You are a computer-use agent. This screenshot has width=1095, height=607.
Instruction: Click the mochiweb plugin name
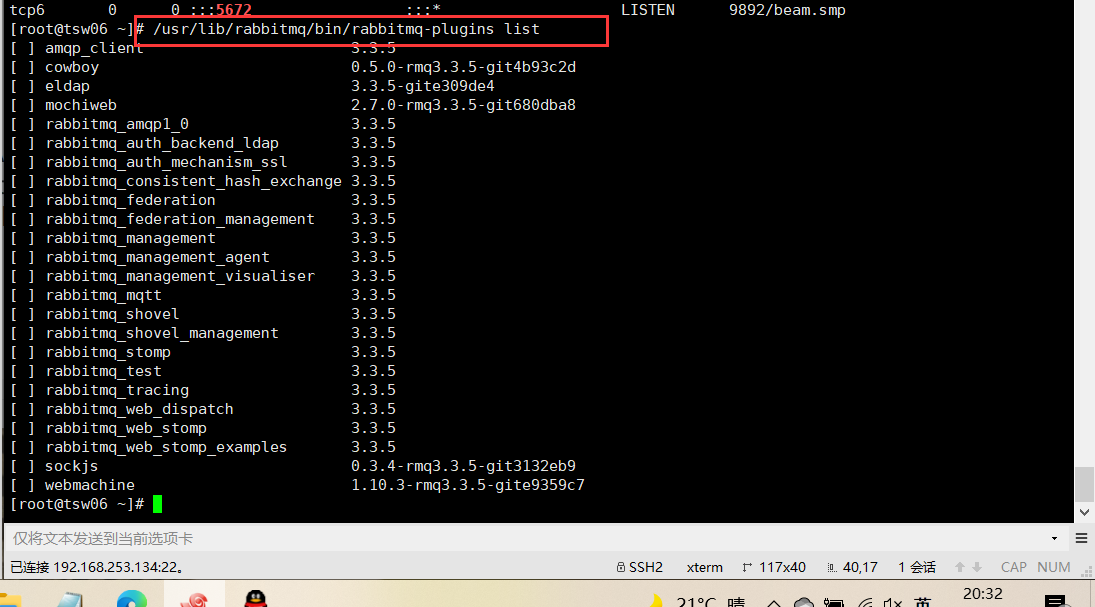click(x=81, y=105)
